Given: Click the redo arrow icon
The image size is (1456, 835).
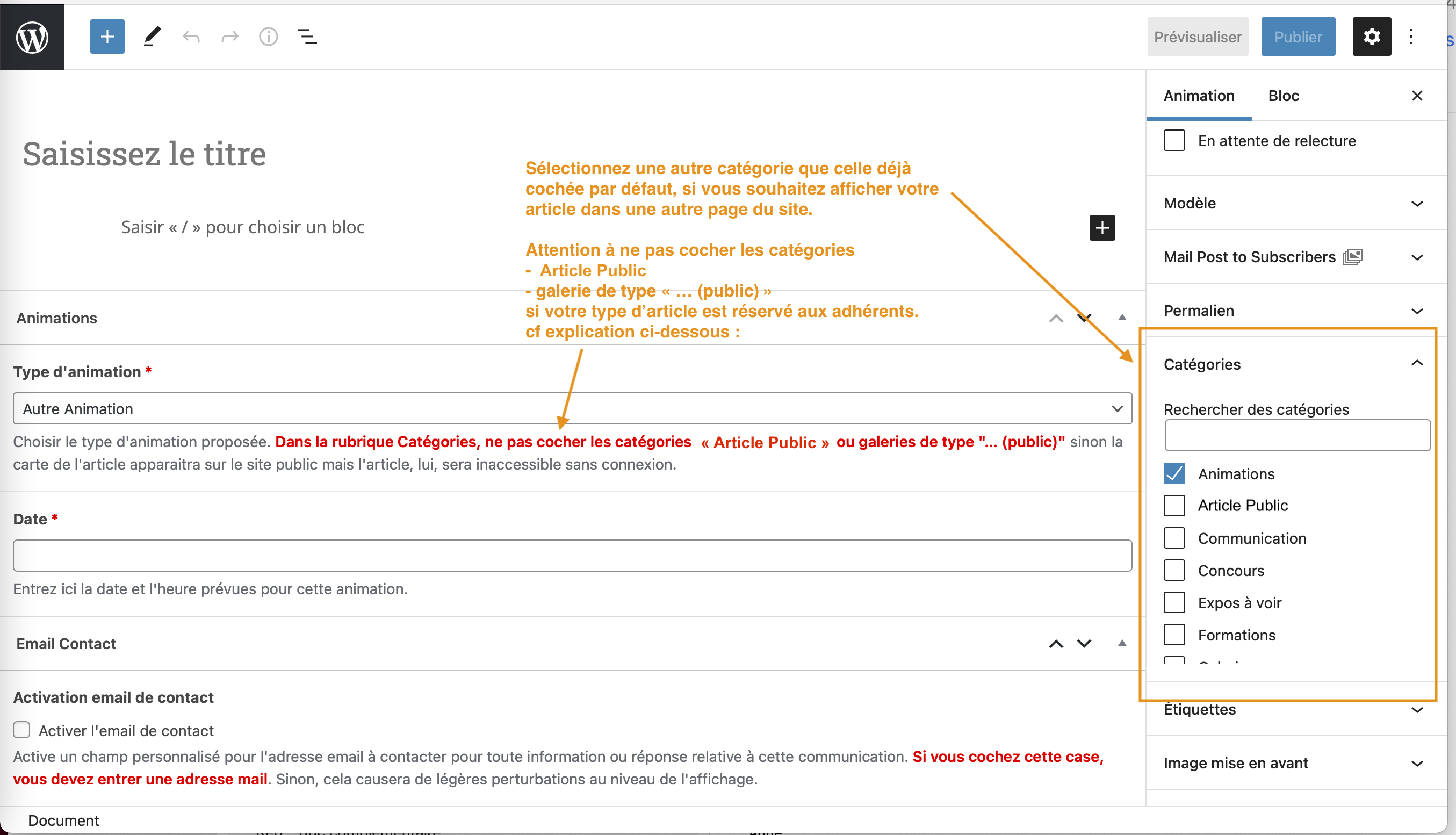Looking at the screenshot, I should [230, 37].
